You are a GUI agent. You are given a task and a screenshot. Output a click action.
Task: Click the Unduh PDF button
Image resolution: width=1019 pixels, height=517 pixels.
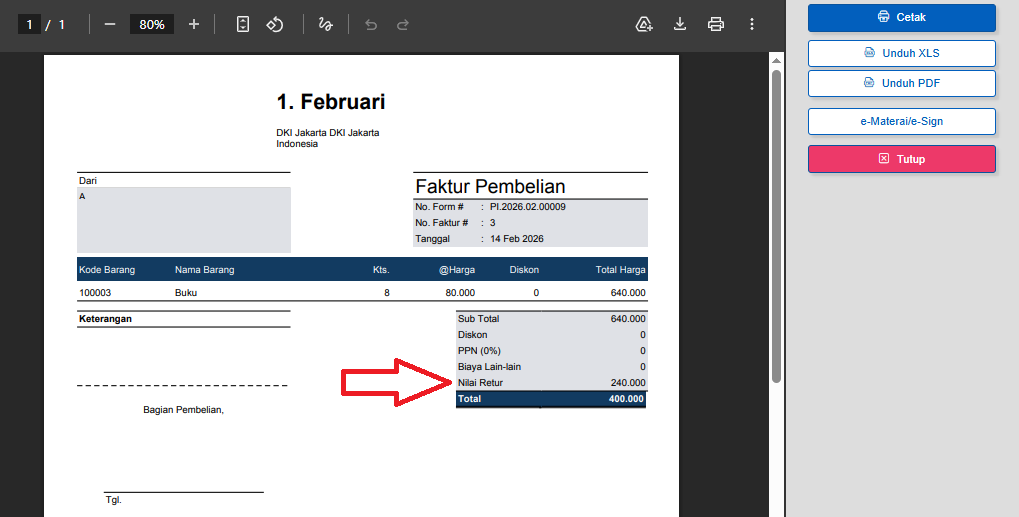(901, 83)
